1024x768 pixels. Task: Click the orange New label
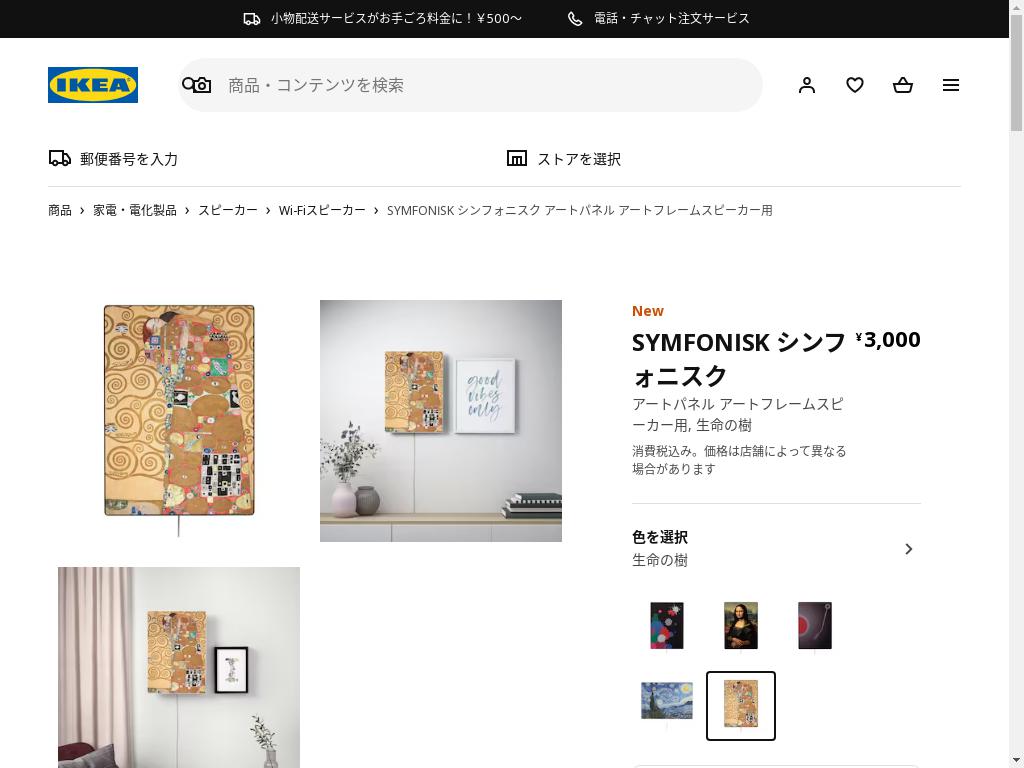(x=648, y=311)
